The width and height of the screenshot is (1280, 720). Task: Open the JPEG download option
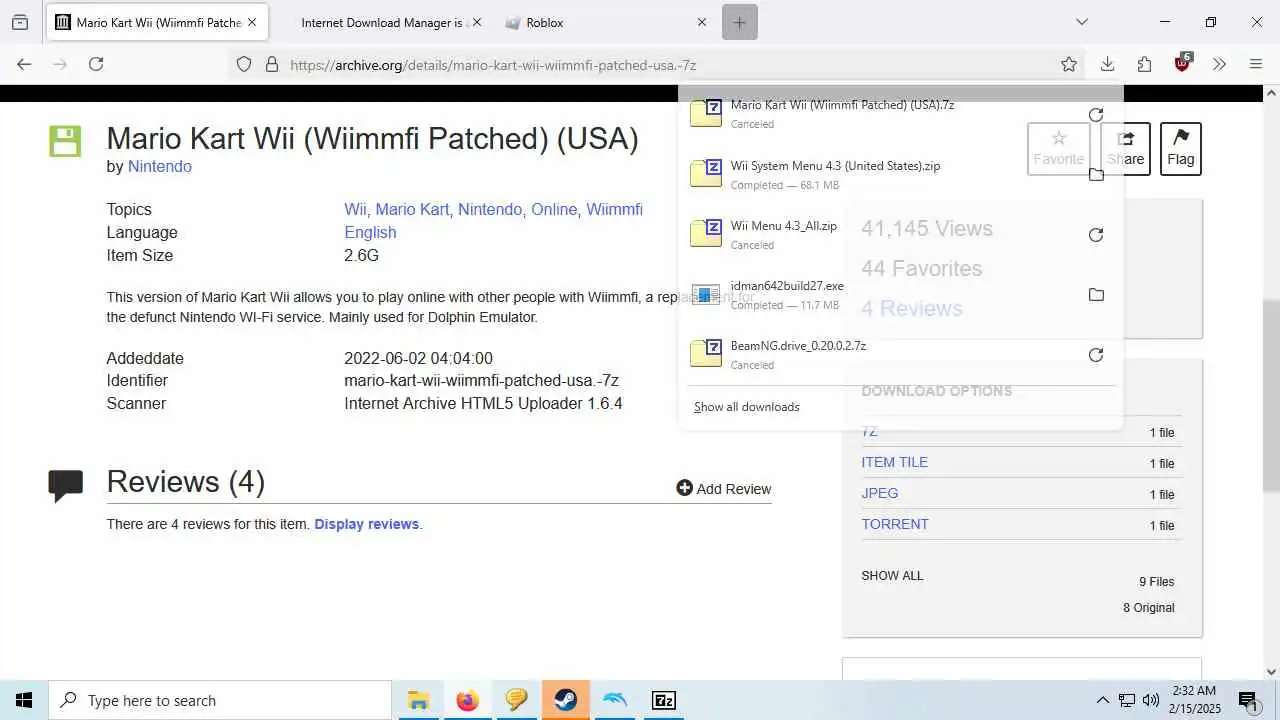pyautogui.click(x=880, y=493)
